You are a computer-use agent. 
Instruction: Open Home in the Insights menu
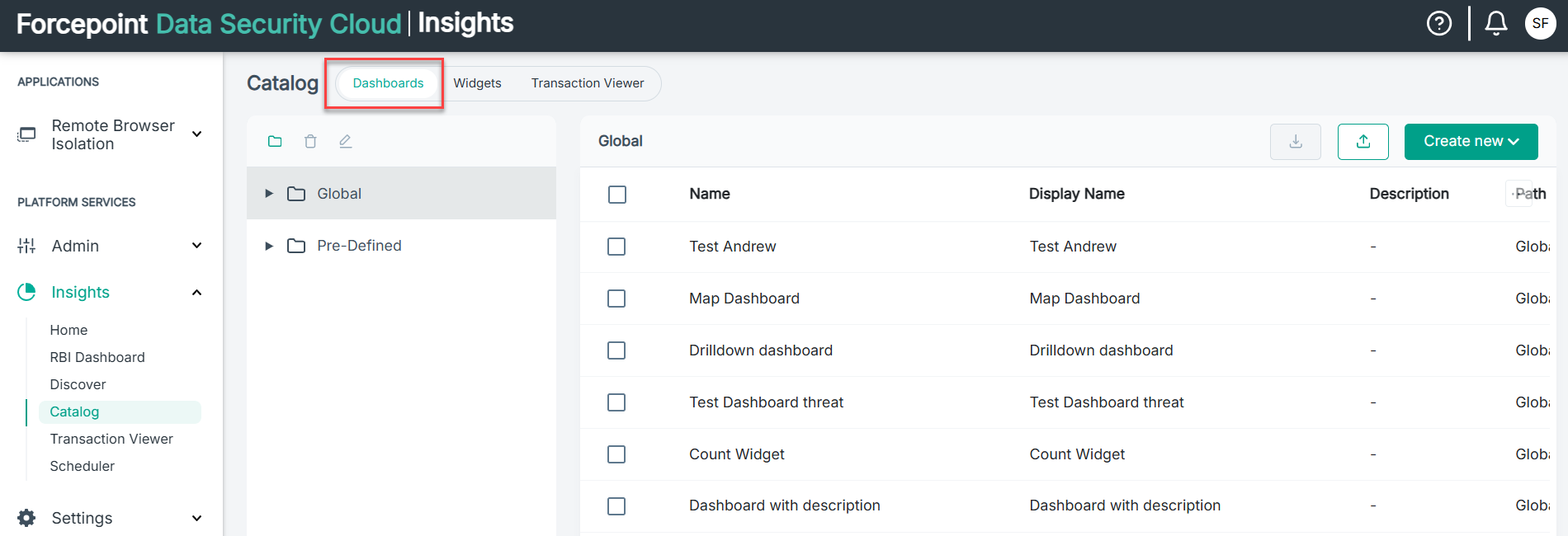coord(68,330)
